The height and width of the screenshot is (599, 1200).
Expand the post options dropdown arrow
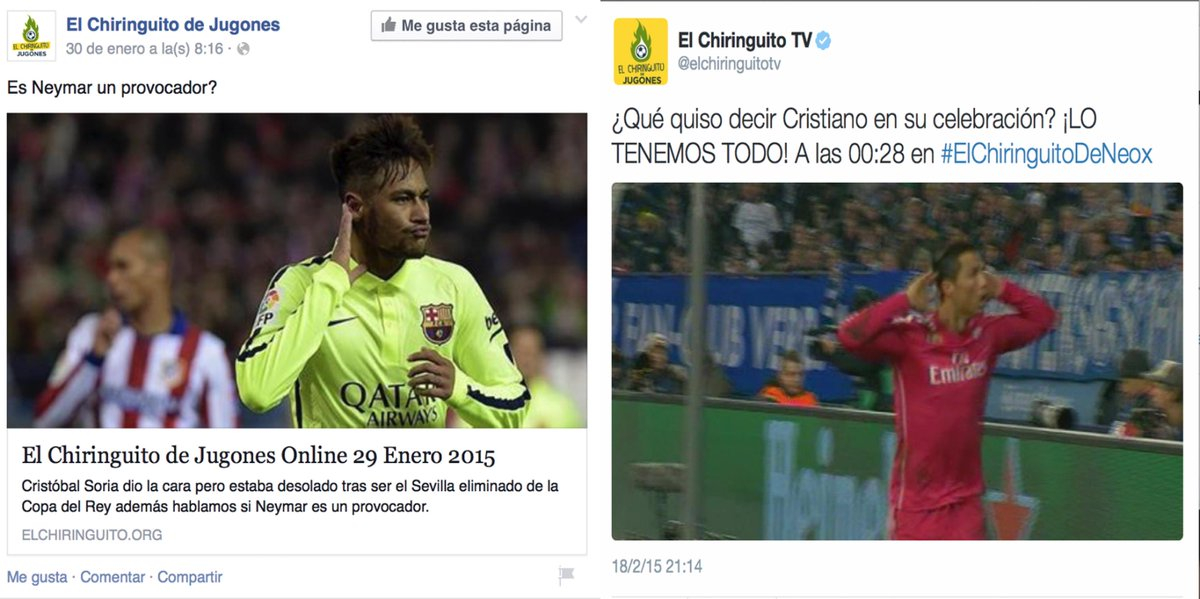pyautogui.click(x=579, y=22)
